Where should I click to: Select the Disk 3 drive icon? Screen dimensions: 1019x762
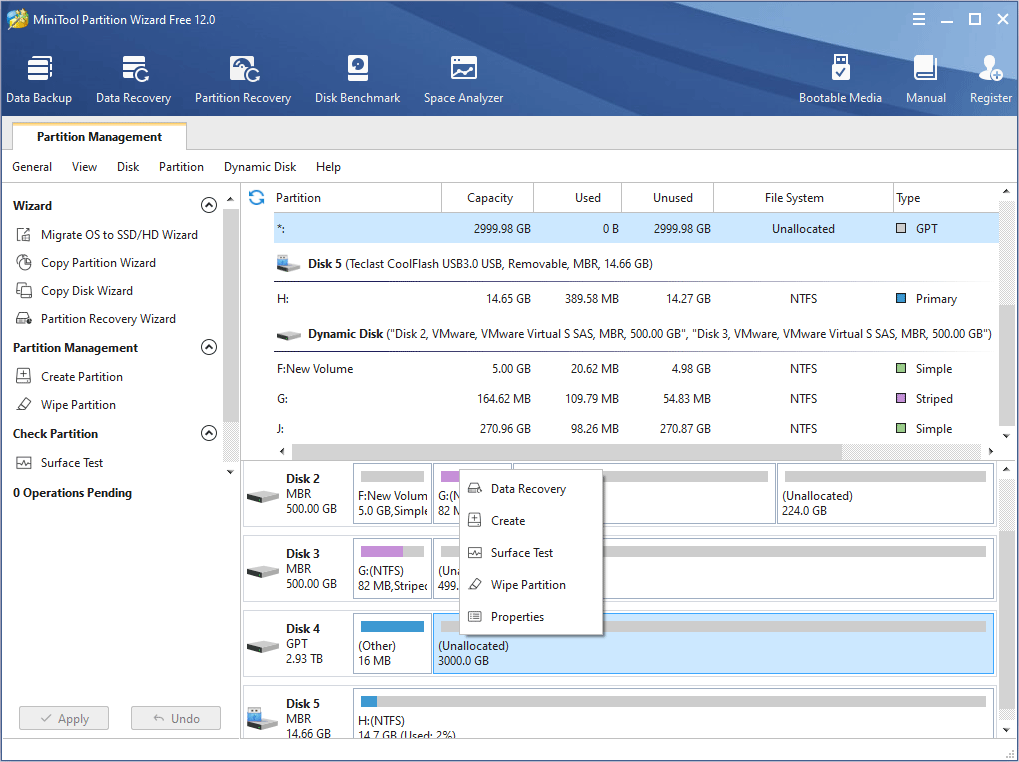pos(263,572)
